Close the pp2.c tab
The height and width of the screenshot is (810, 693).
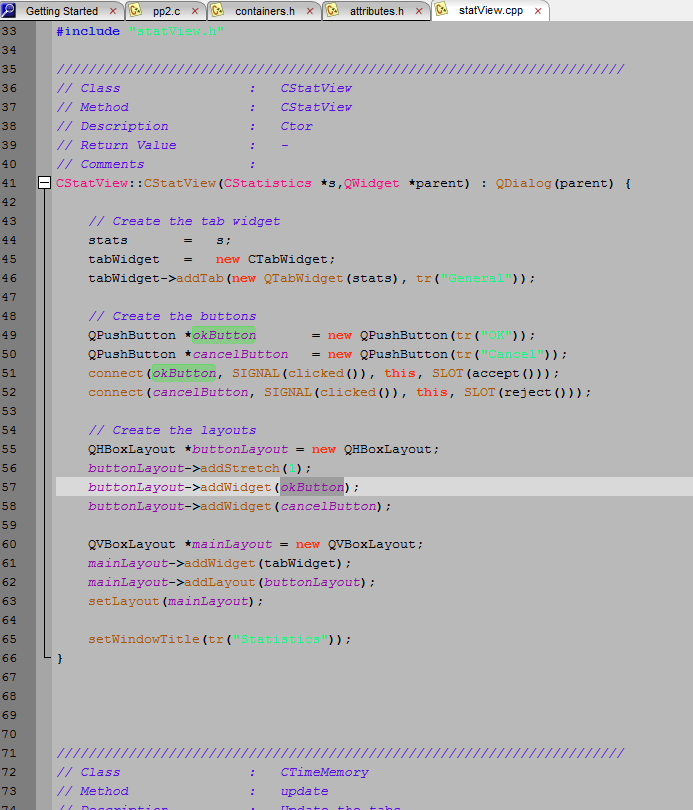pos(193,12)
